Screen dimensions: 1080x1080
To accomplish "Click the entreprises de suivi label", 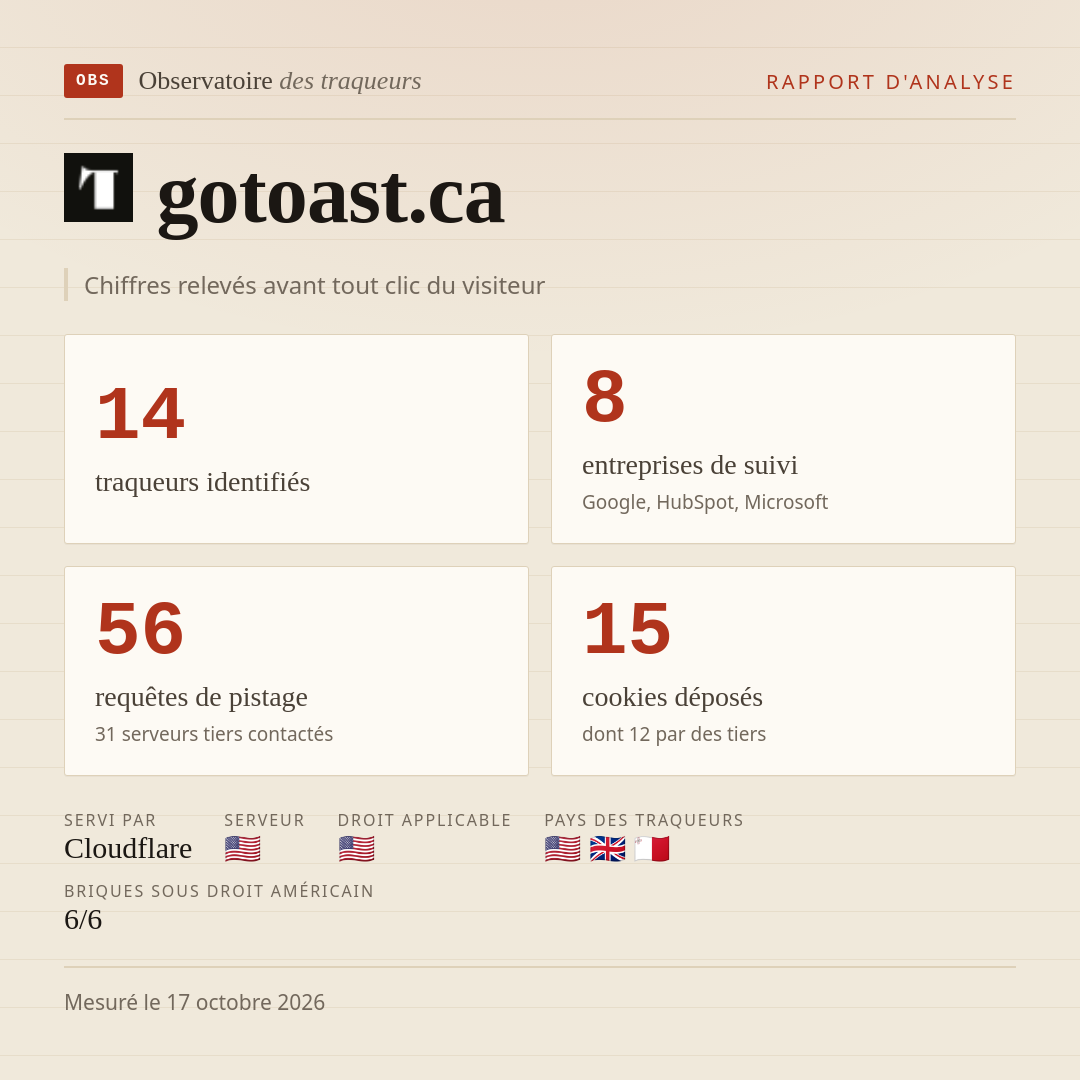I will click(x=689, y=465).
